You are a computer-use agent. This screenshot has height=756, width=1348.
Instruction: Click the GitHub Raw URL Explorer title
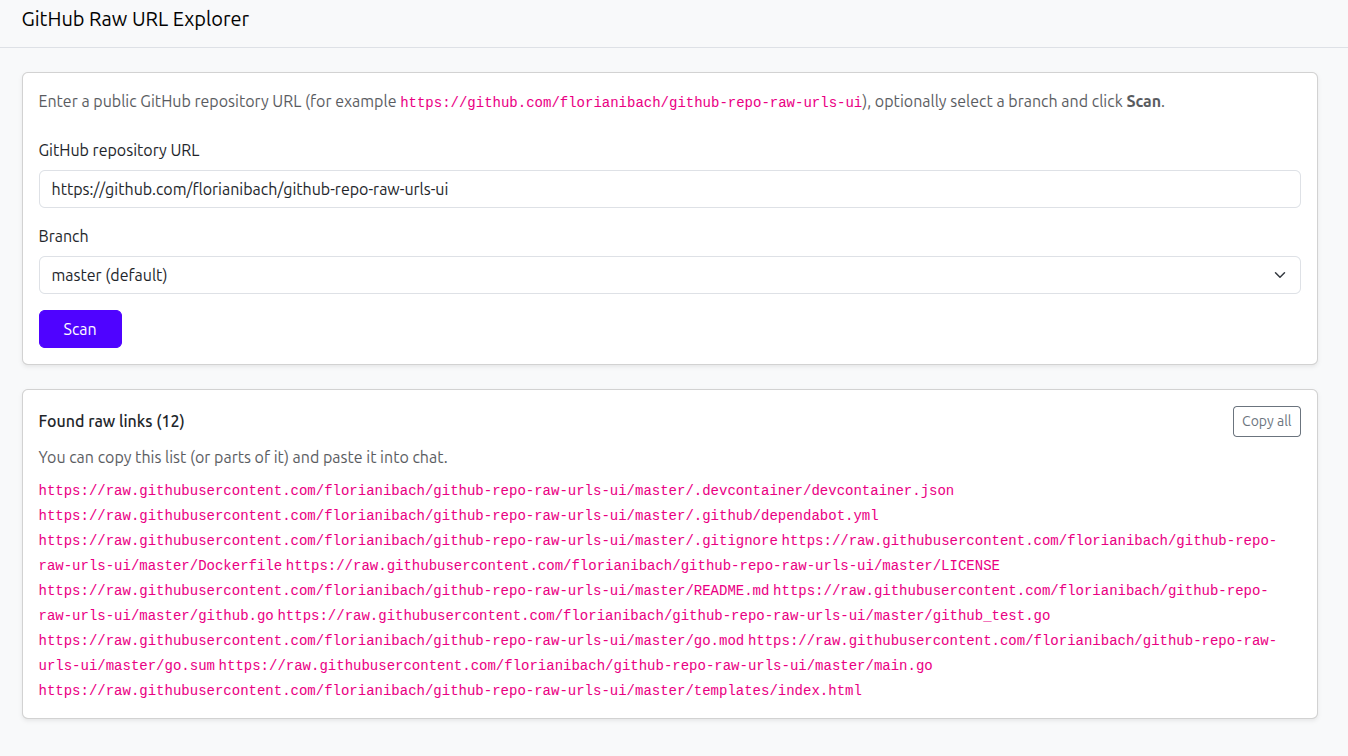click(135, 19)
